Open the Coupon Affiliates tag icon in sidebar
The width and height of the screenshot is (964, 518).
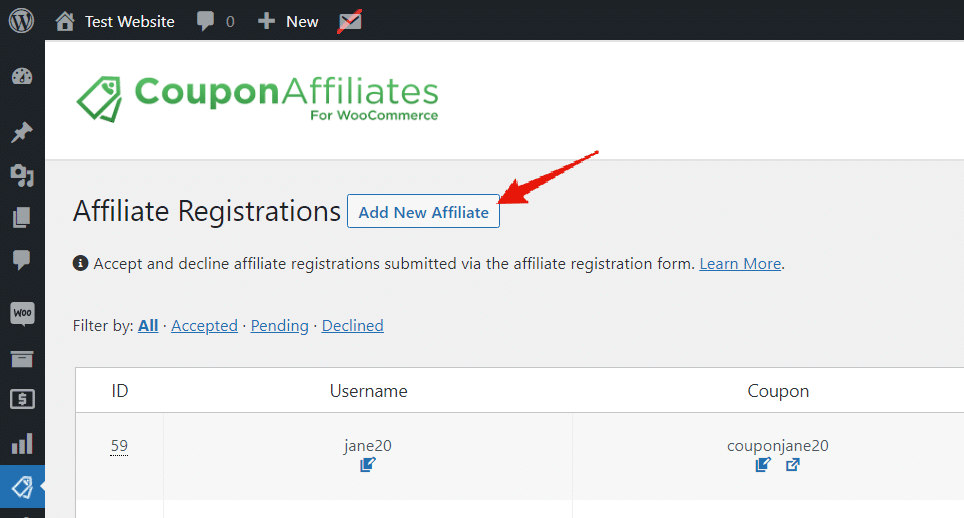[x=22, y=487]
